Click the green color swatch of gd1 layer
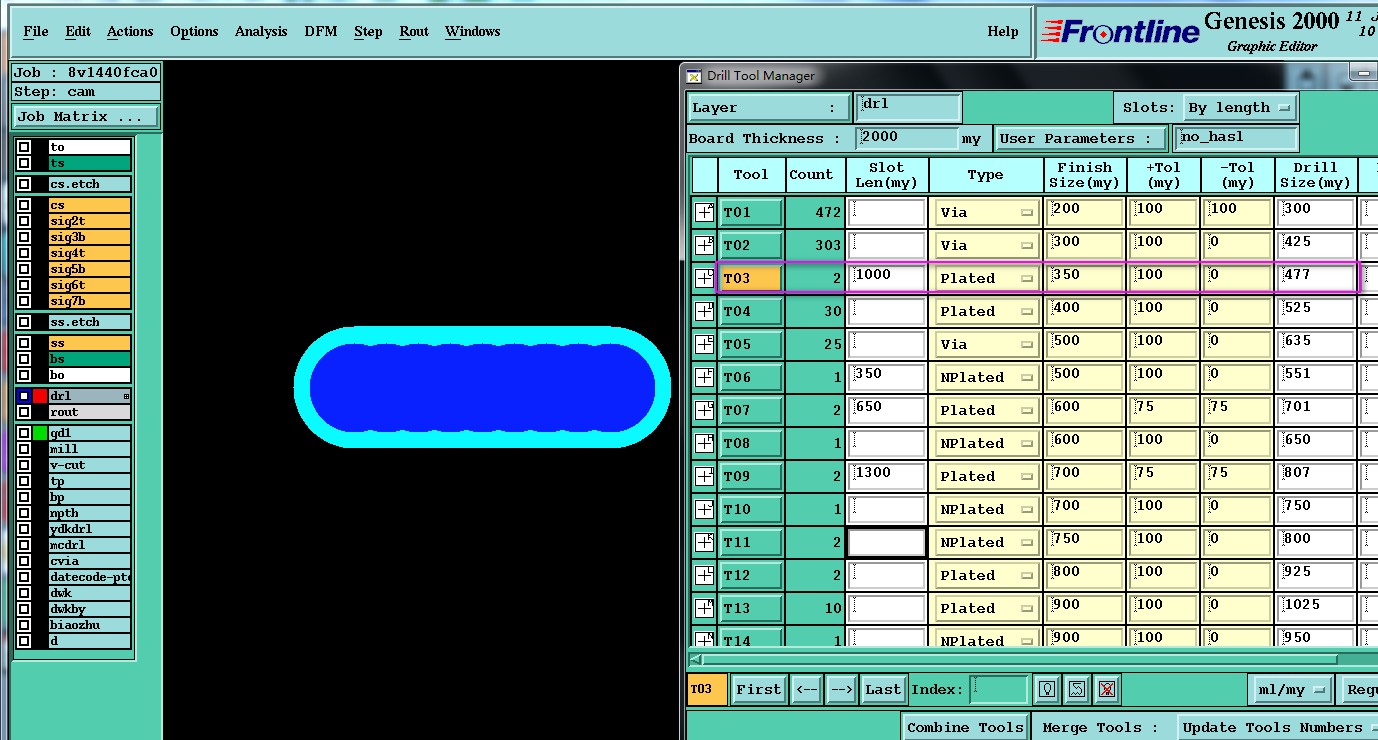1378x740 pixels. (40, 433)
